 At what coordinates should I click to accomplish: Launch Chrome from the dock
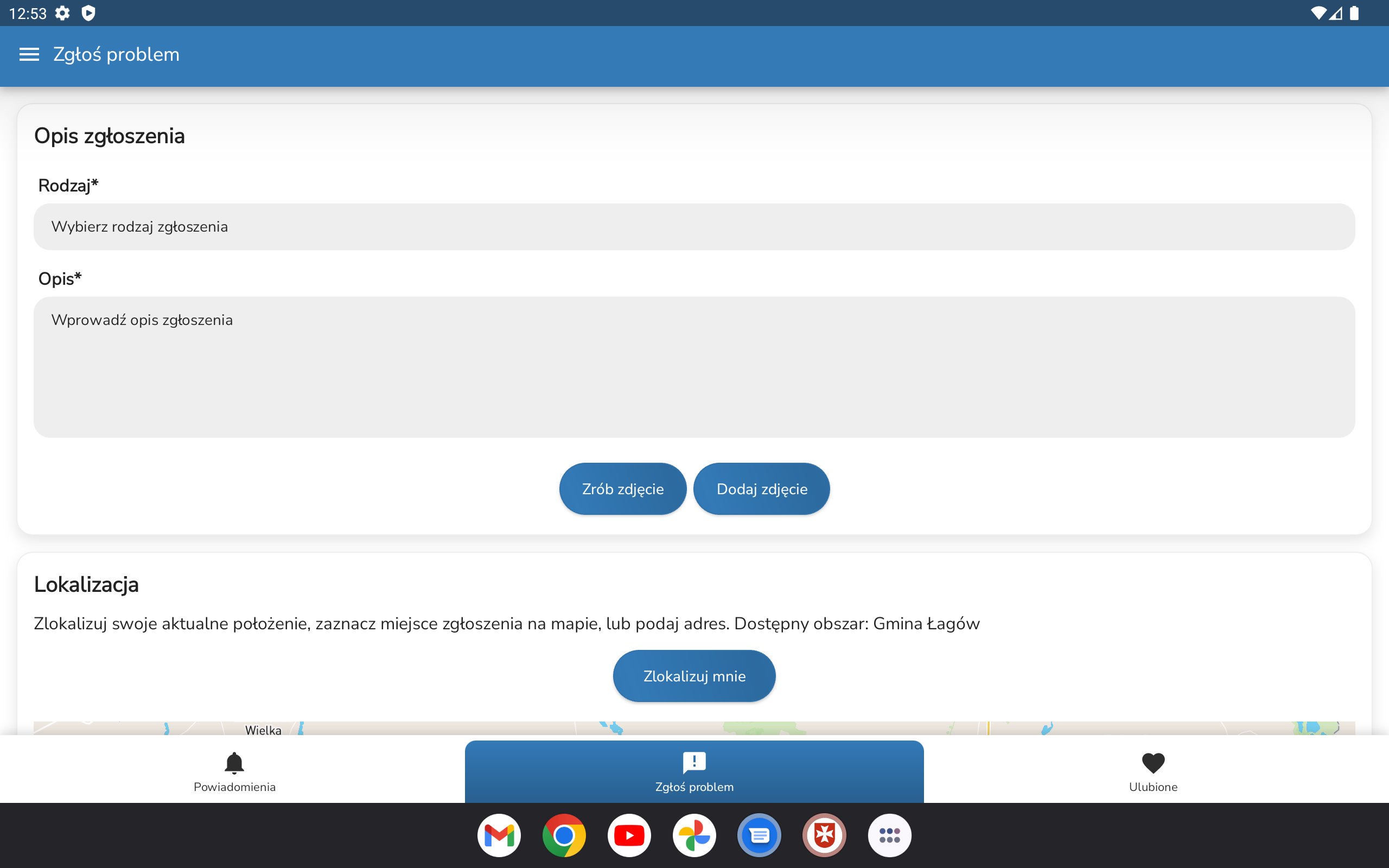(x=564, y=835)
